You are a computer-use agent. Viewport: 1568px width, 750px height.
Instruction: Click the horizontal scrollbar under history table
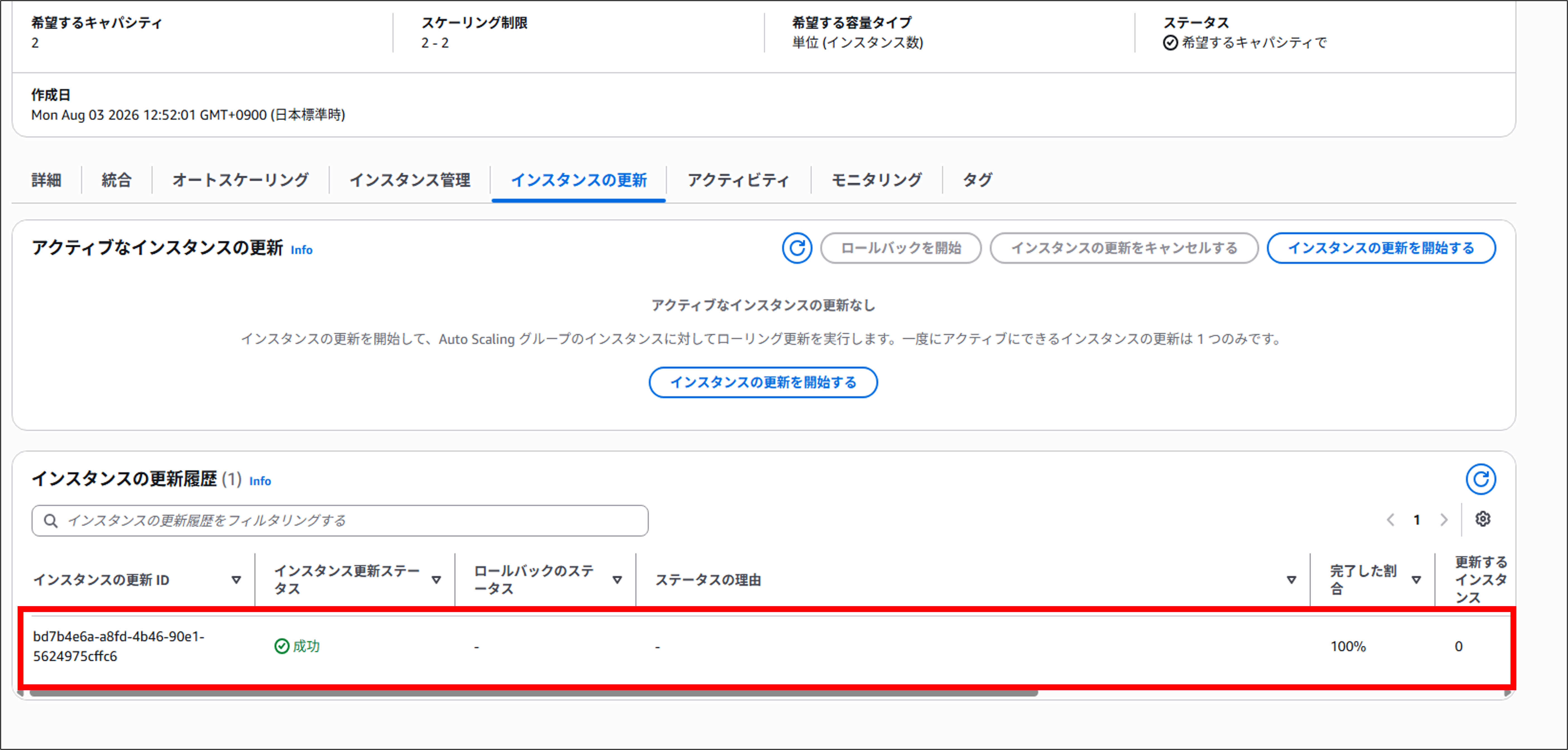coord(533,693)
